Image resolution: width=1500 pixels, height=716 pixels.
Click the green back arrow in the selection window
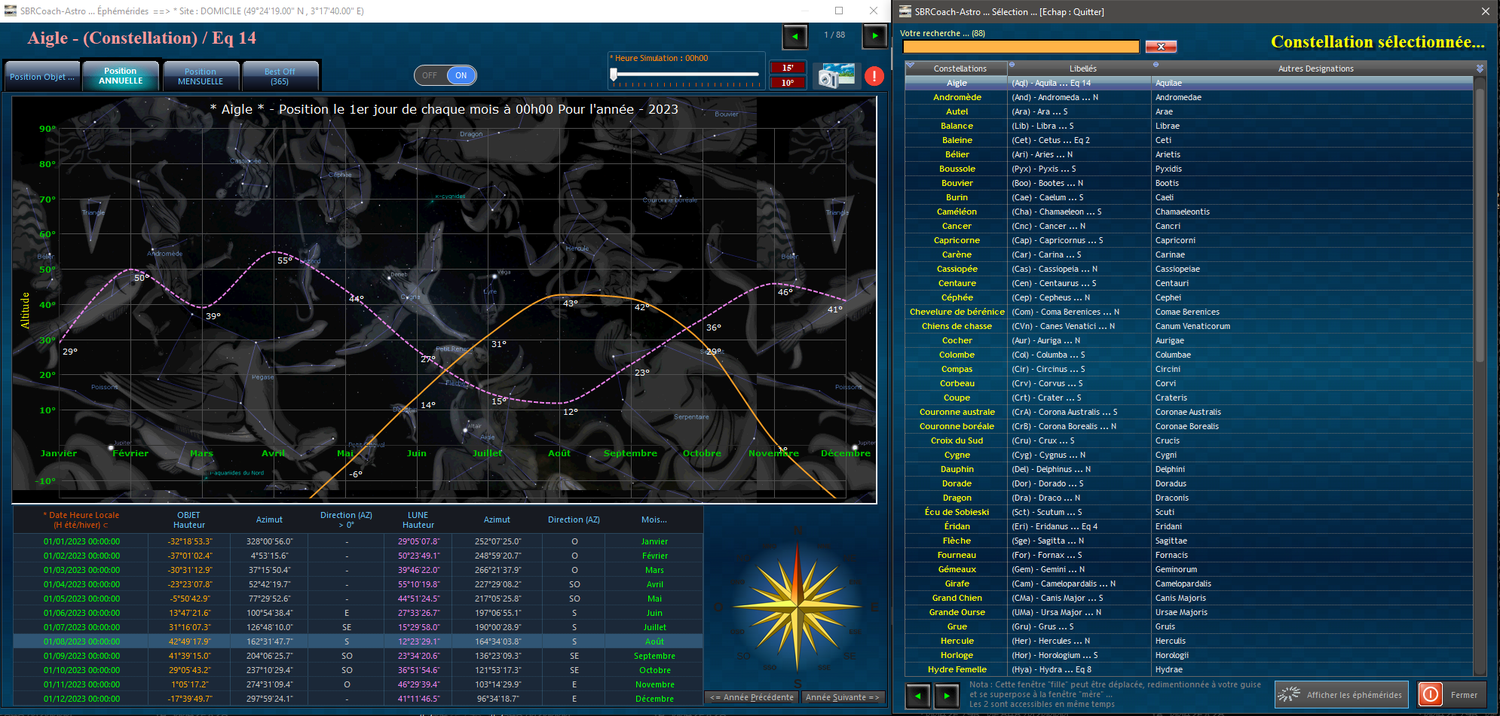click(917, 695)
